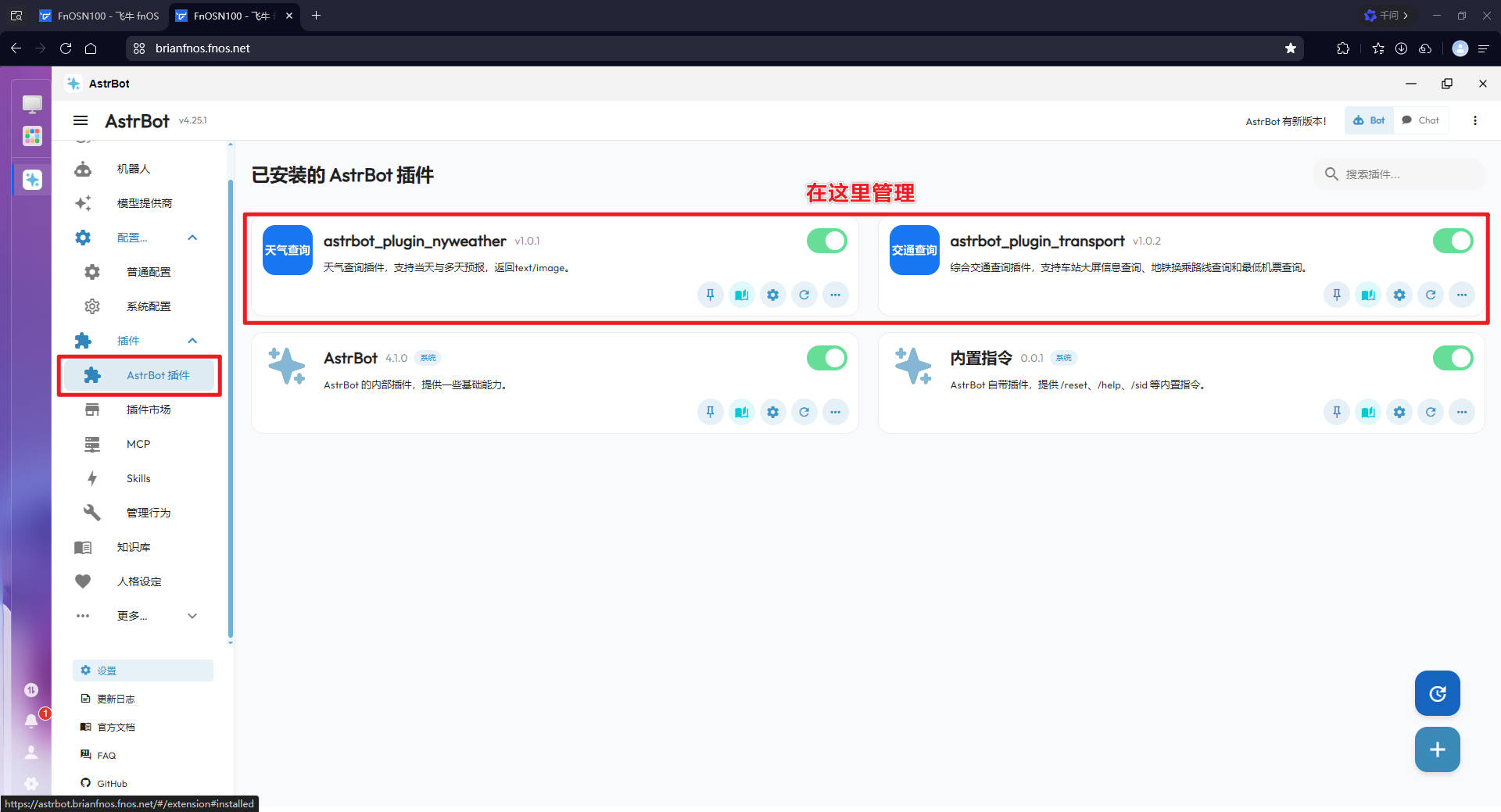Open astrbot_plugin_transport settings gear

[x=1399, y=295]
